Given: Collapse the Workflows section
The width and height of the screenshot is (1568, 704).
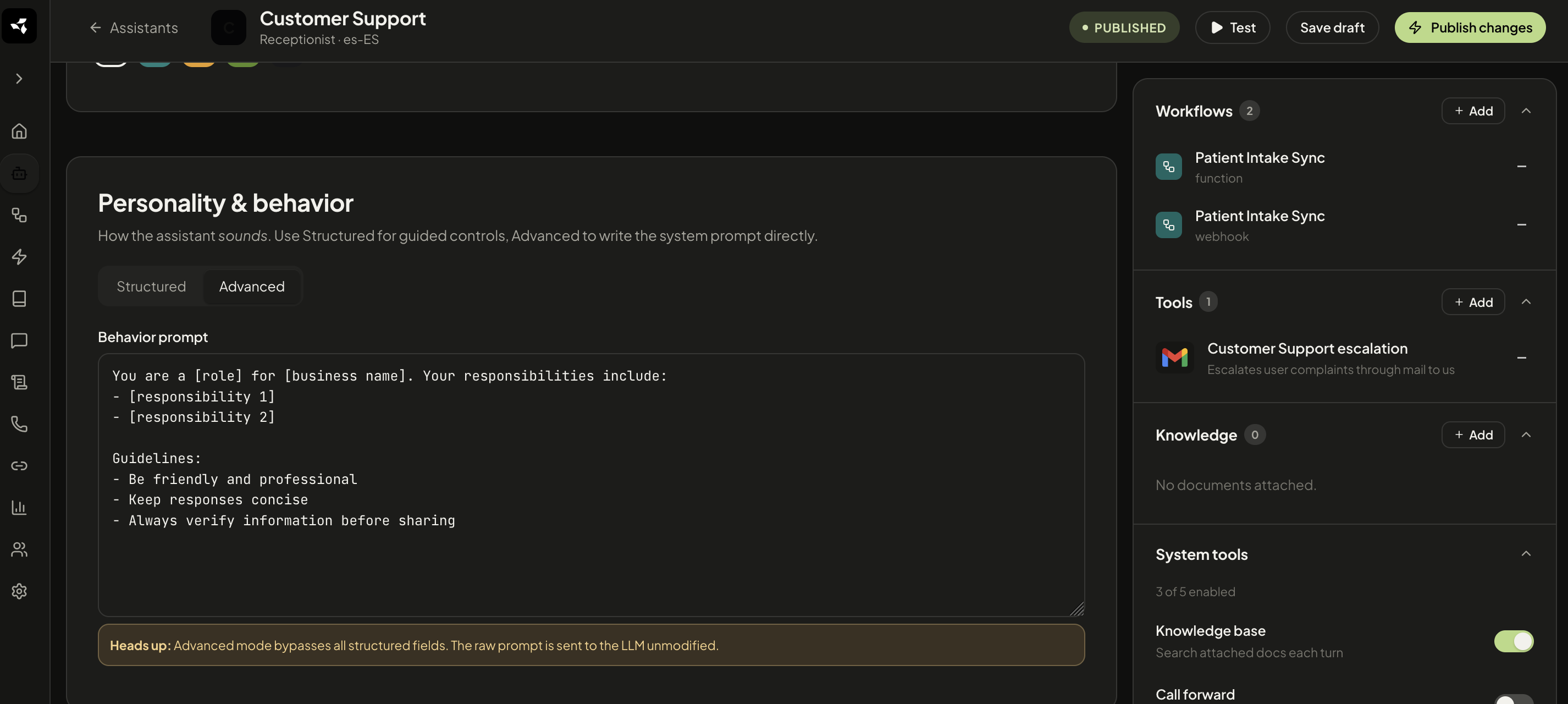Looking at the screenshot, I should click(1525, 111).
